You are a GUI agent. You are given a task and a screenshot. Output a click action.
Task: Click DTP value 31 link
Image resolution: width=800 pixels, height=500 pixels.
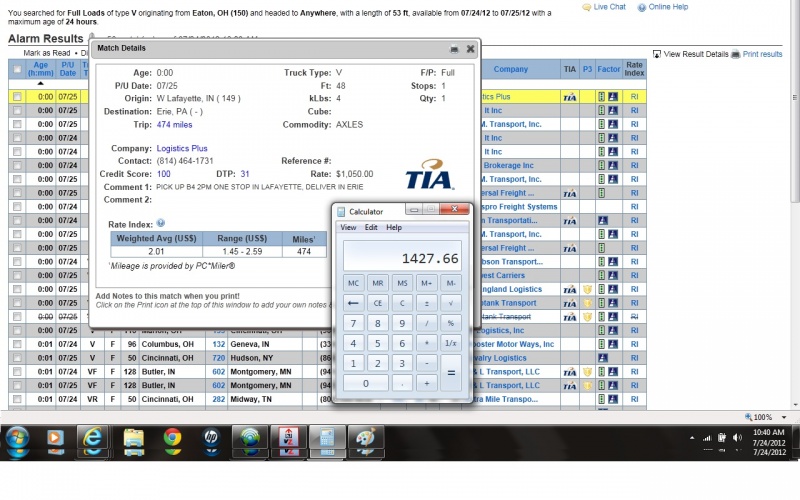[245, 174]
